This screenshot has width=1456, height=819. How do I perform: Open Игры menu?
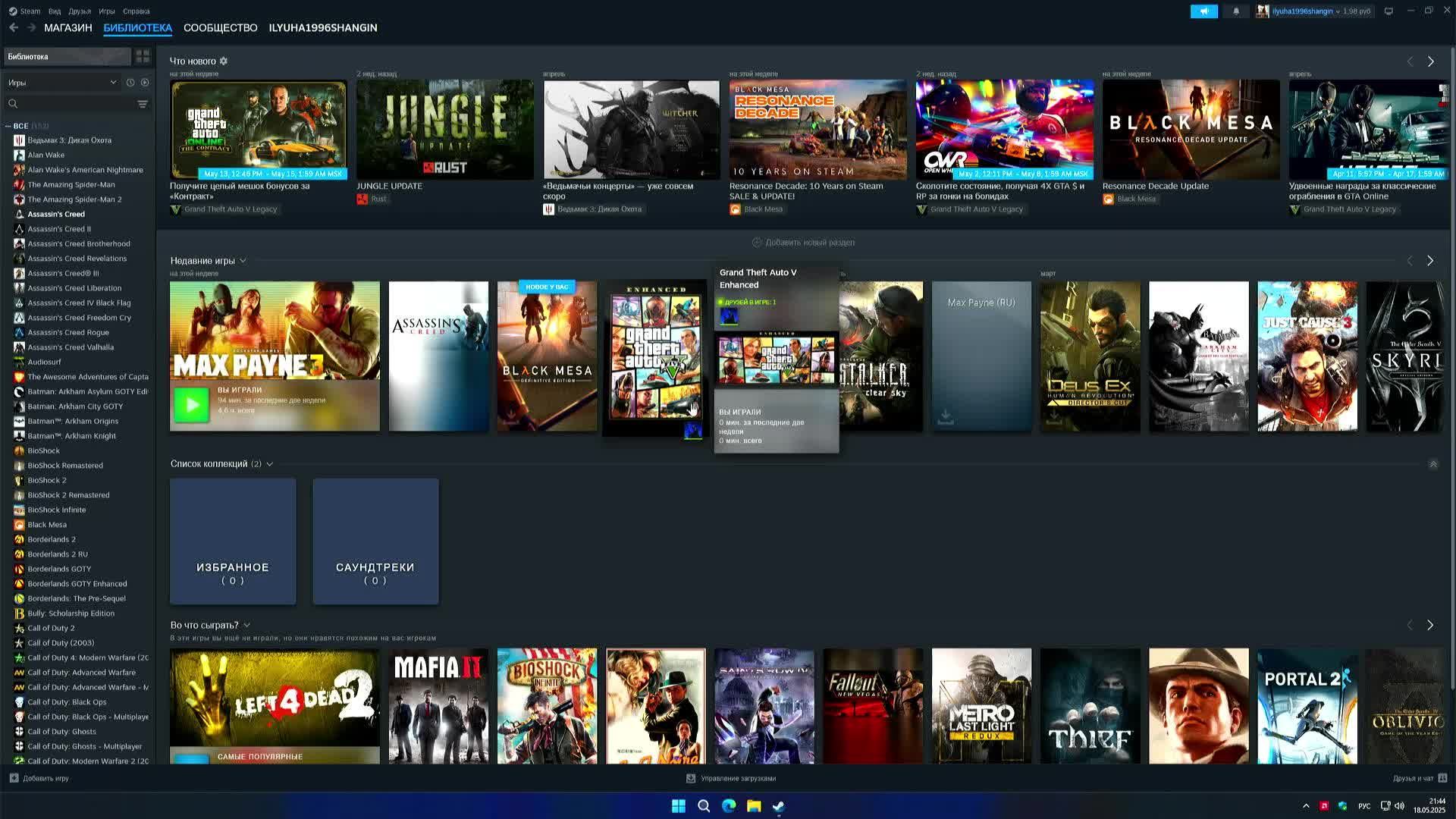pos(107,11)
